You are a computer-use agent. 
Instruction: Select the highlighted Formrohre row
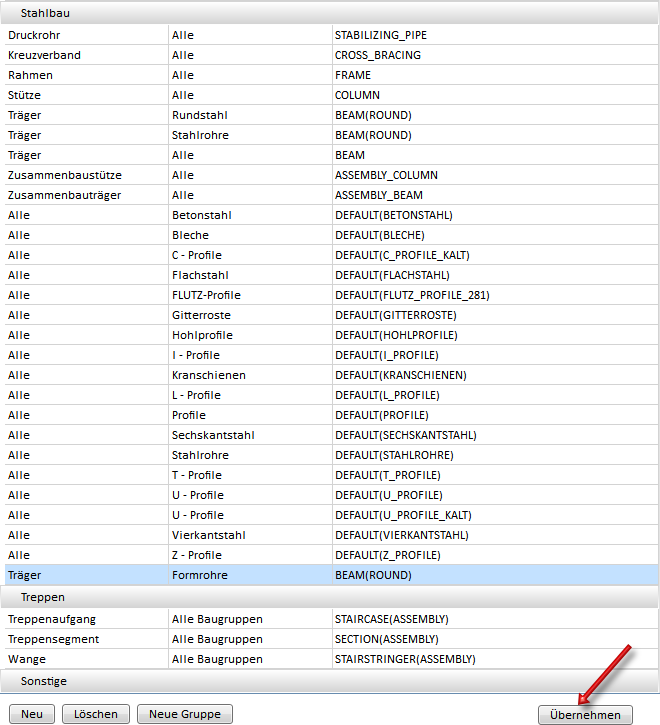[x=200, y=575]
